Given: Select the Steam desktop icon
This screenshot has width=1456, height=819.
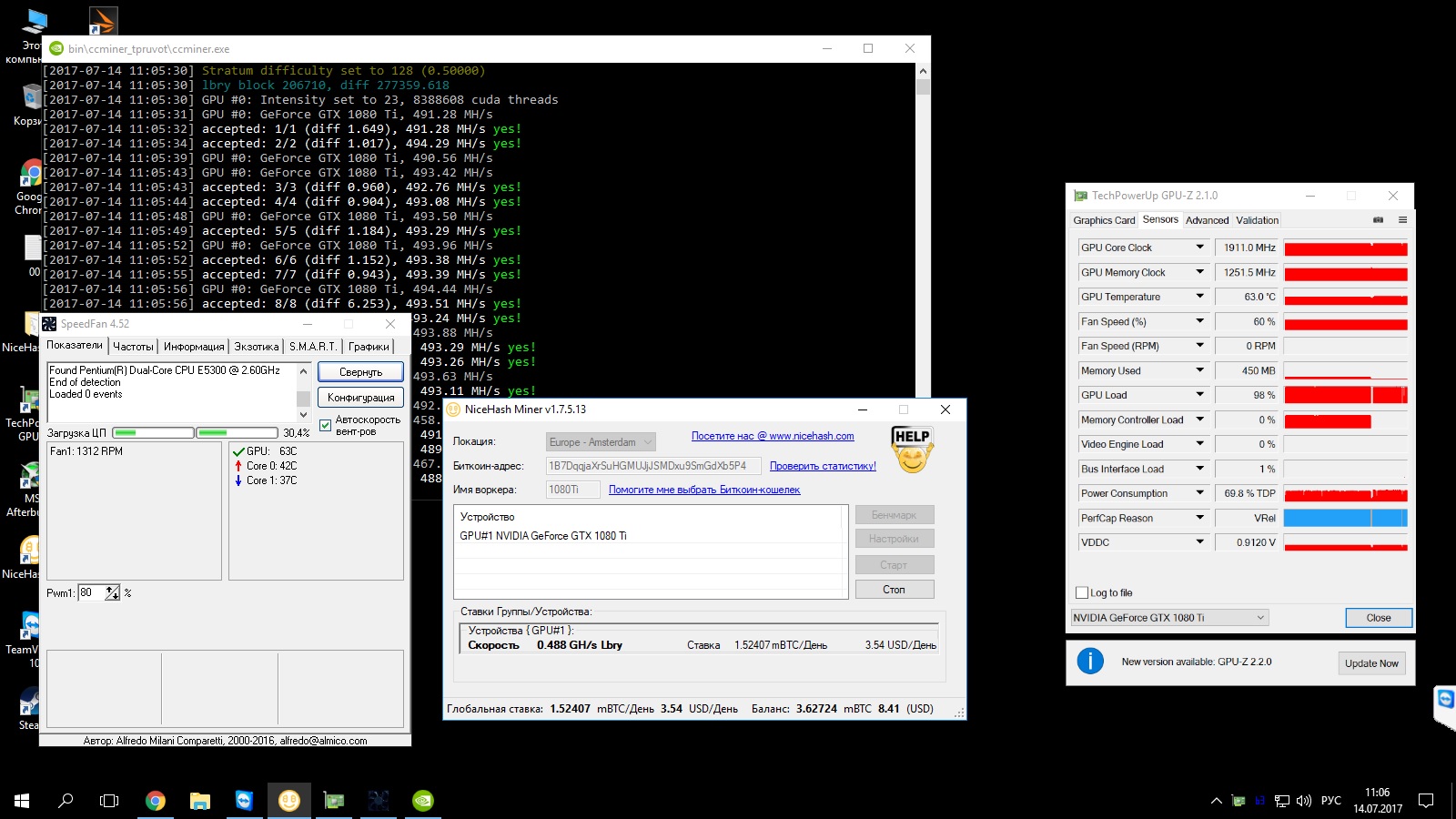Looking at the screenshot, I should [29, 709].
